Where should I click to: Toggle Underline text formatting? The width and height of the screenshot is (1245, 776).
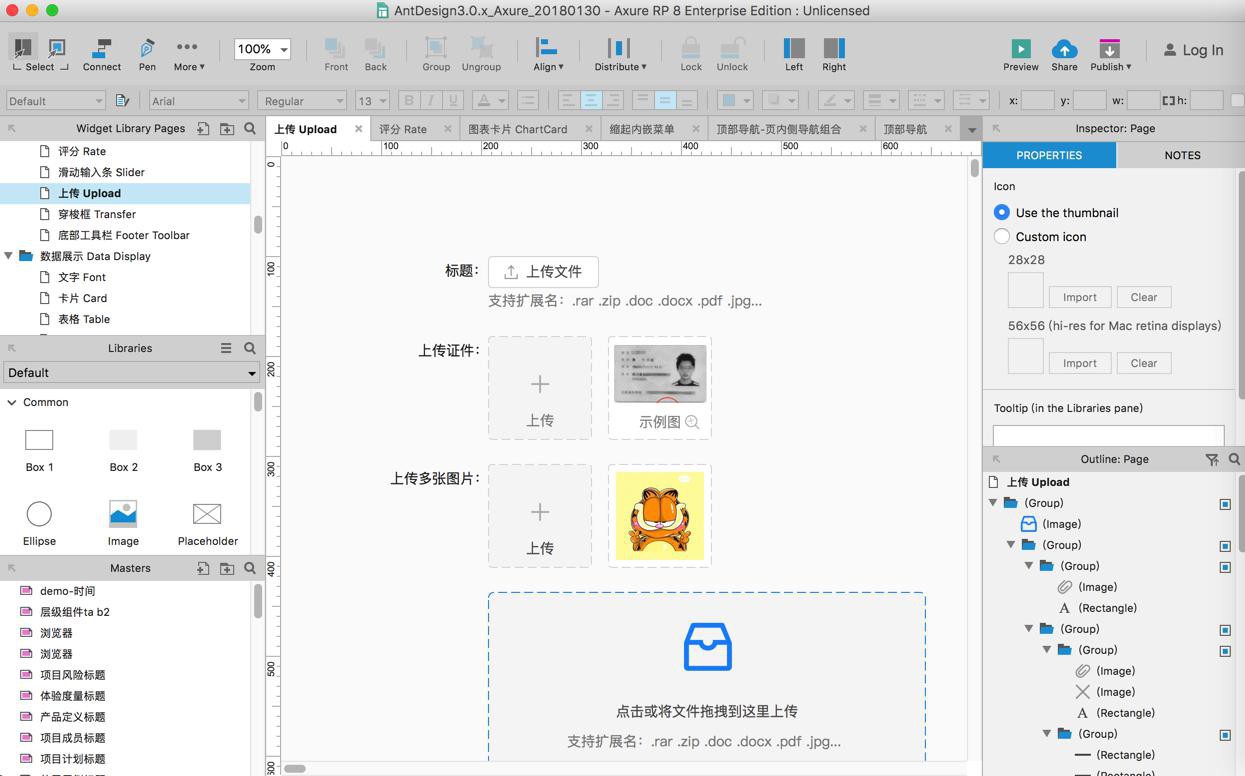click(x=453, y=100)
